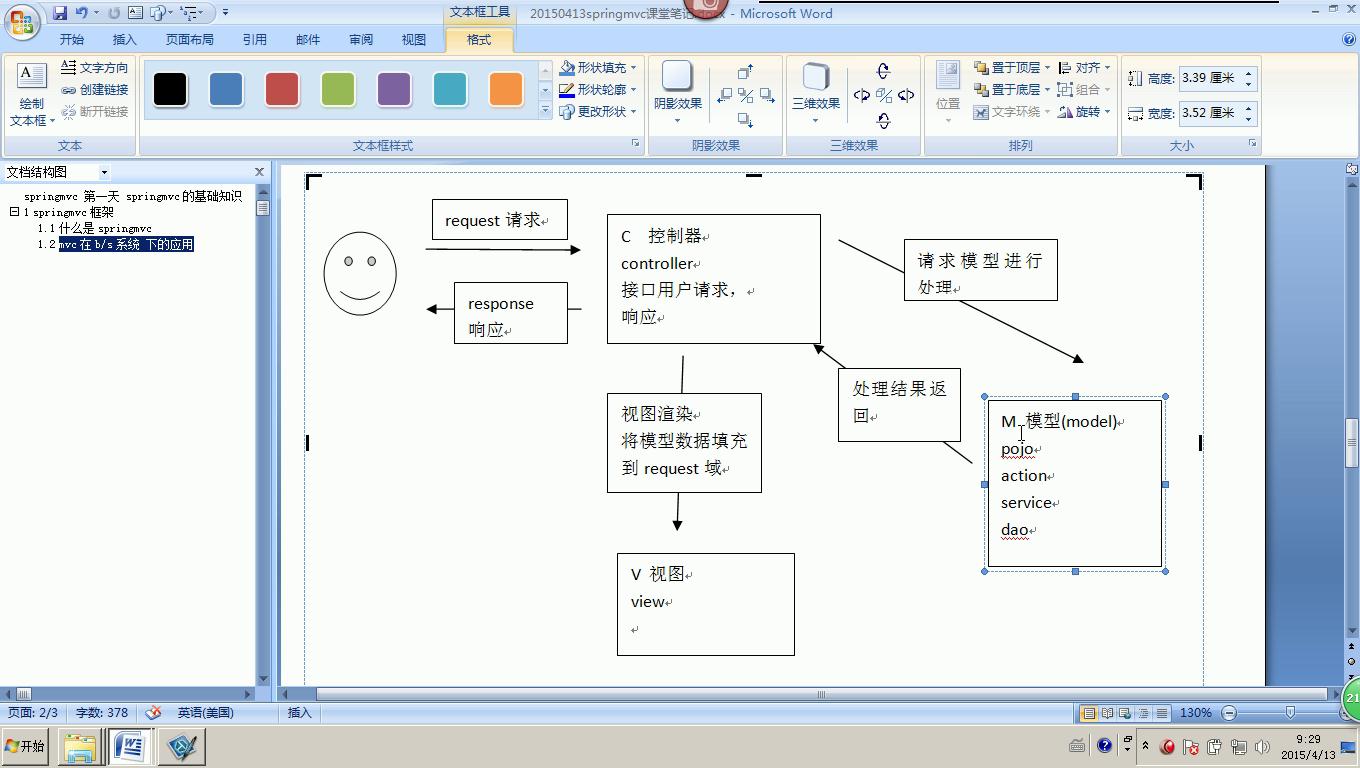This screenshot has height=768, width=1360.
Task: Open the Change Shape (更改形状) dropdown
Action: tap(598, 111)
